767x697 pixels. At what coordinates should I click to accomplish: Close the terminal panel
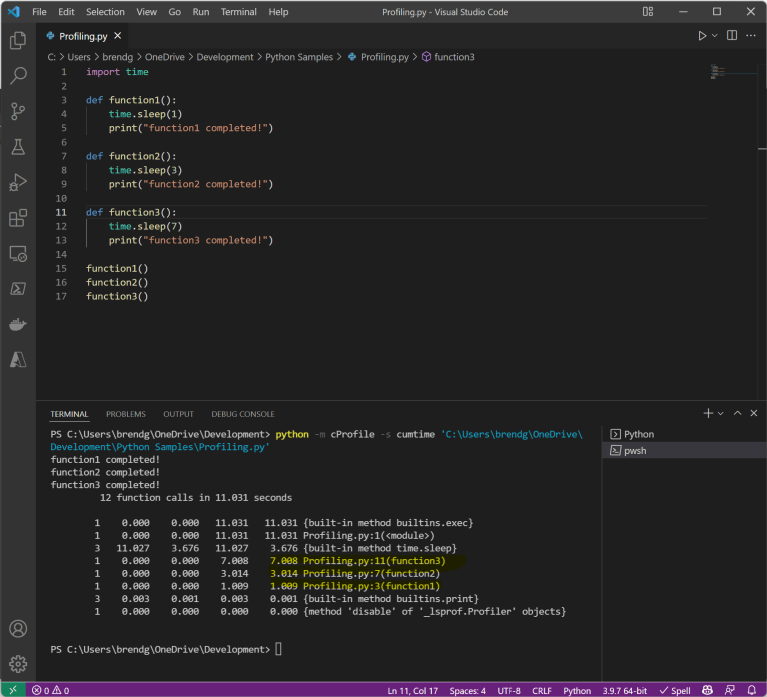point(754,413)
